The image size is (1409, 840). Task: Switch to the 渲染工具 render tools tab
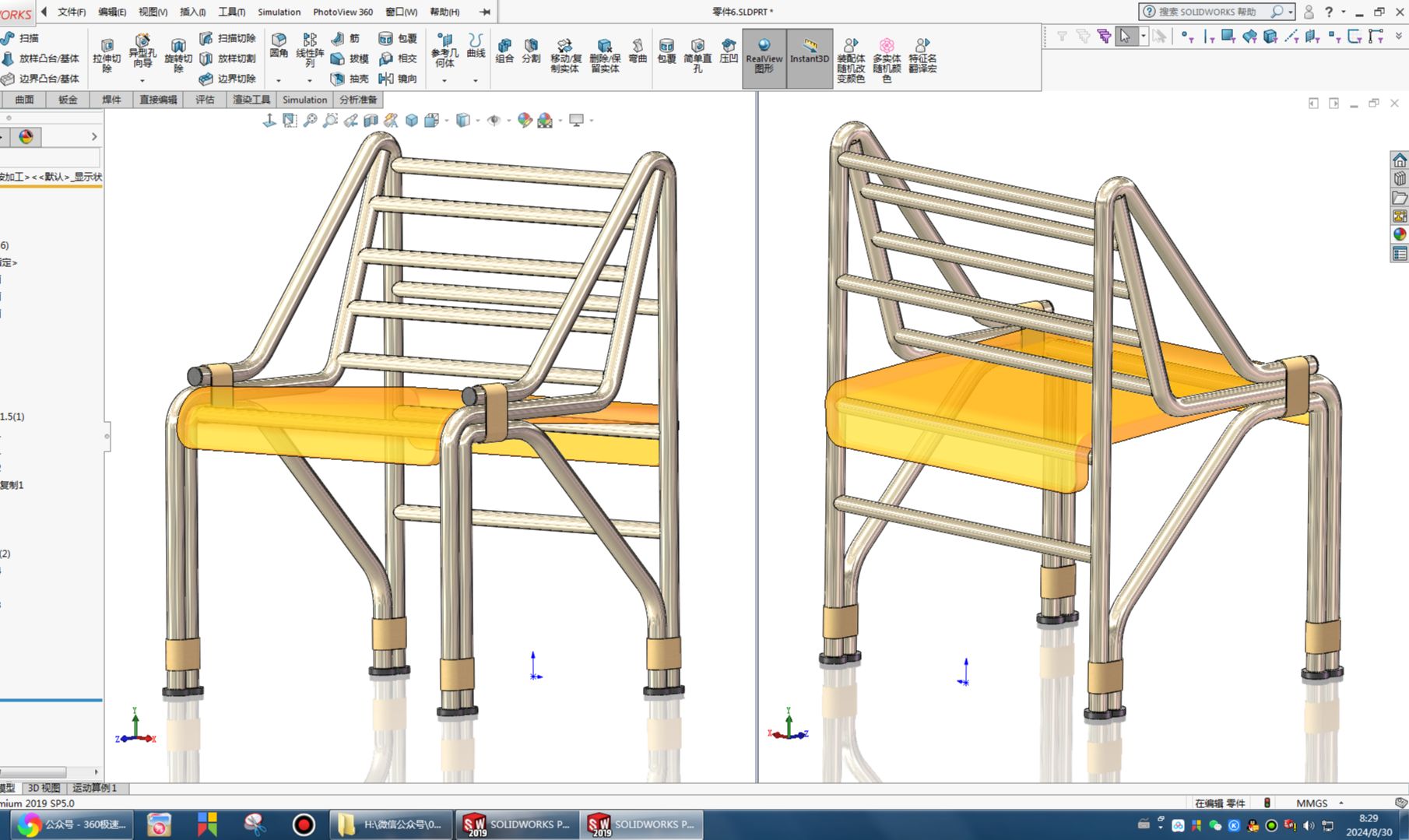251,100
